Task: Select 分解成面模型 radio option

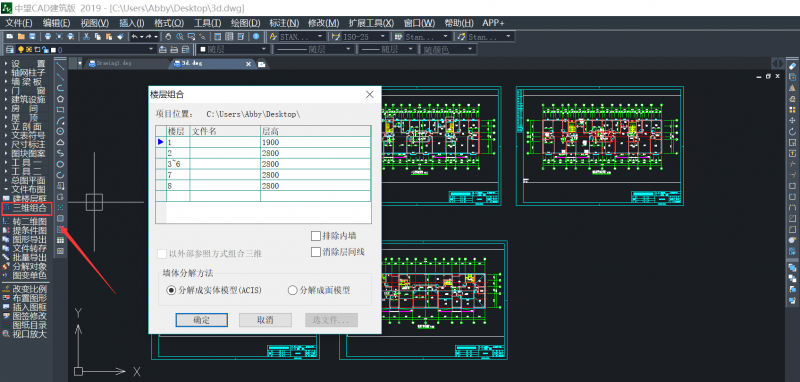Action: click(292, 290)
